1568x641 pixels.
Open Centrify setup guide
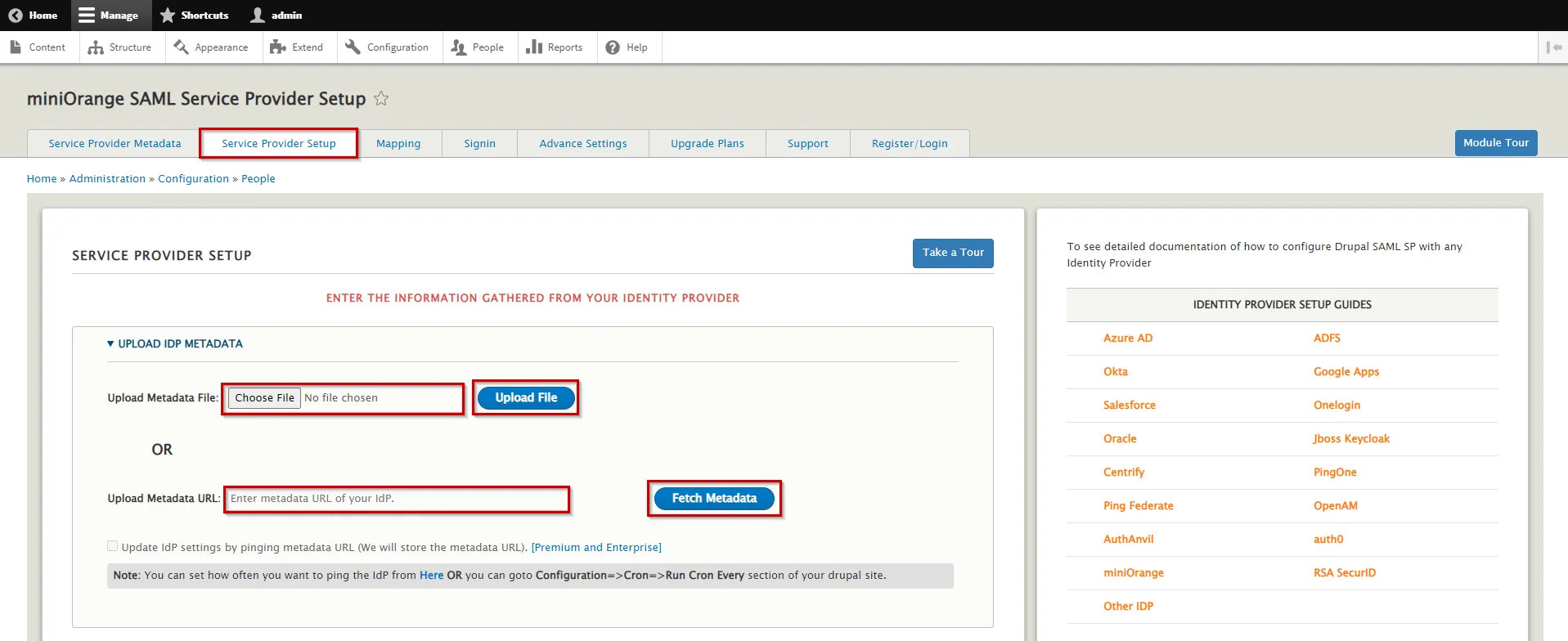1124,472
